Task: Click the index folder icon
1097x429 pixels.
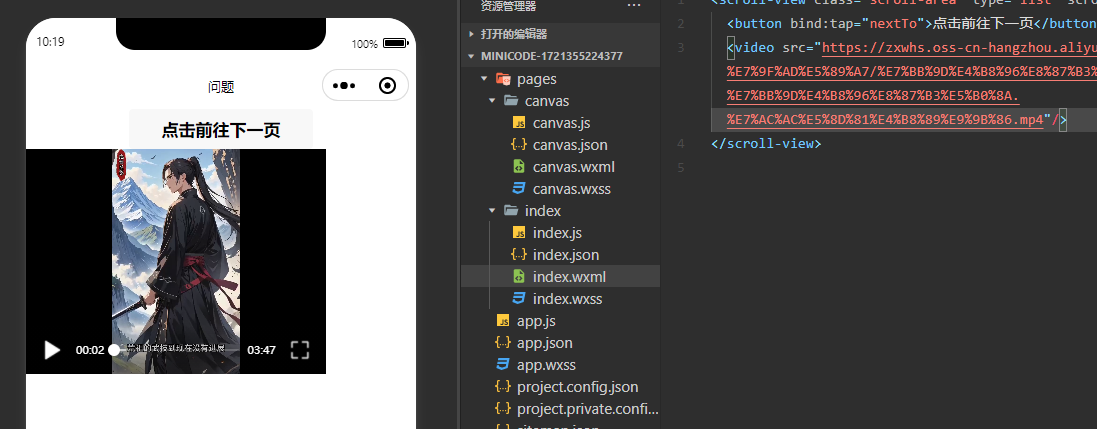Action: 511,211
